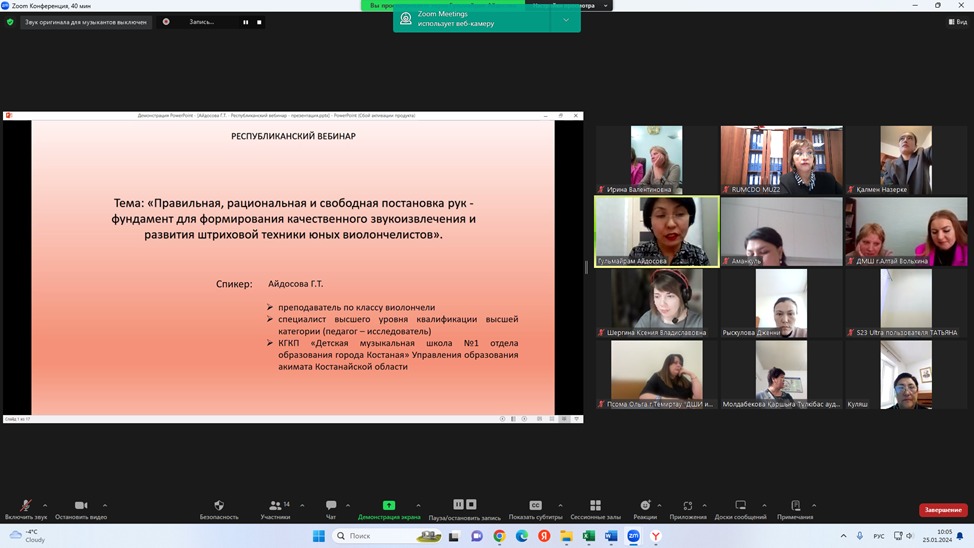Click green encryption shield icon

coord(10,22)
